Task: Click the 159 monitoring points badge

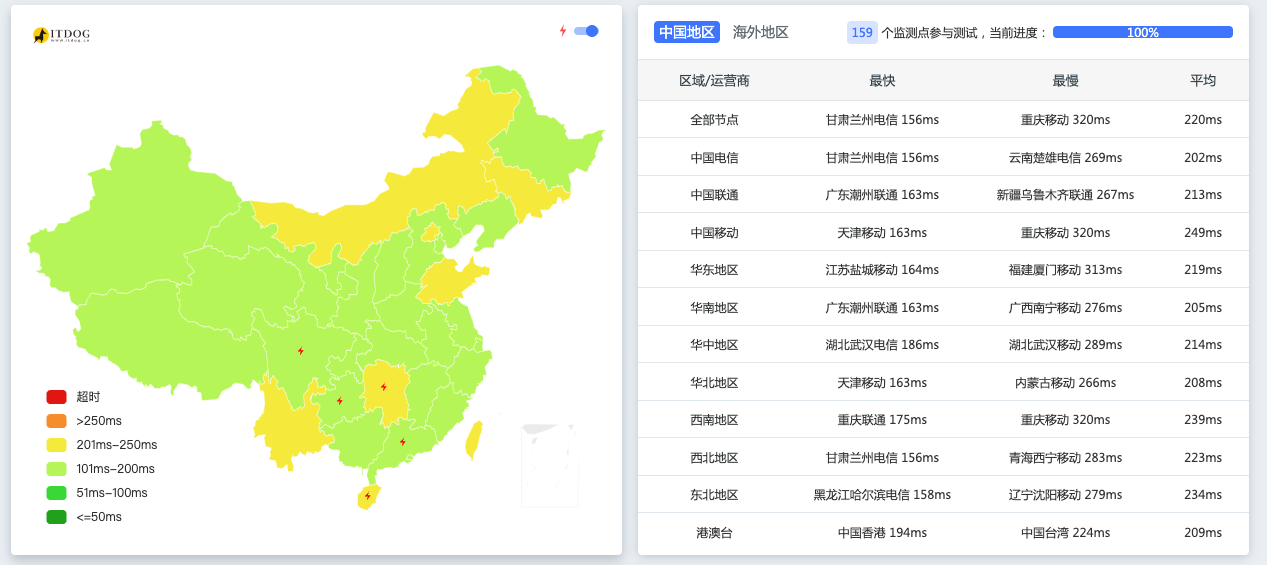Action: (x=862, y=32)
